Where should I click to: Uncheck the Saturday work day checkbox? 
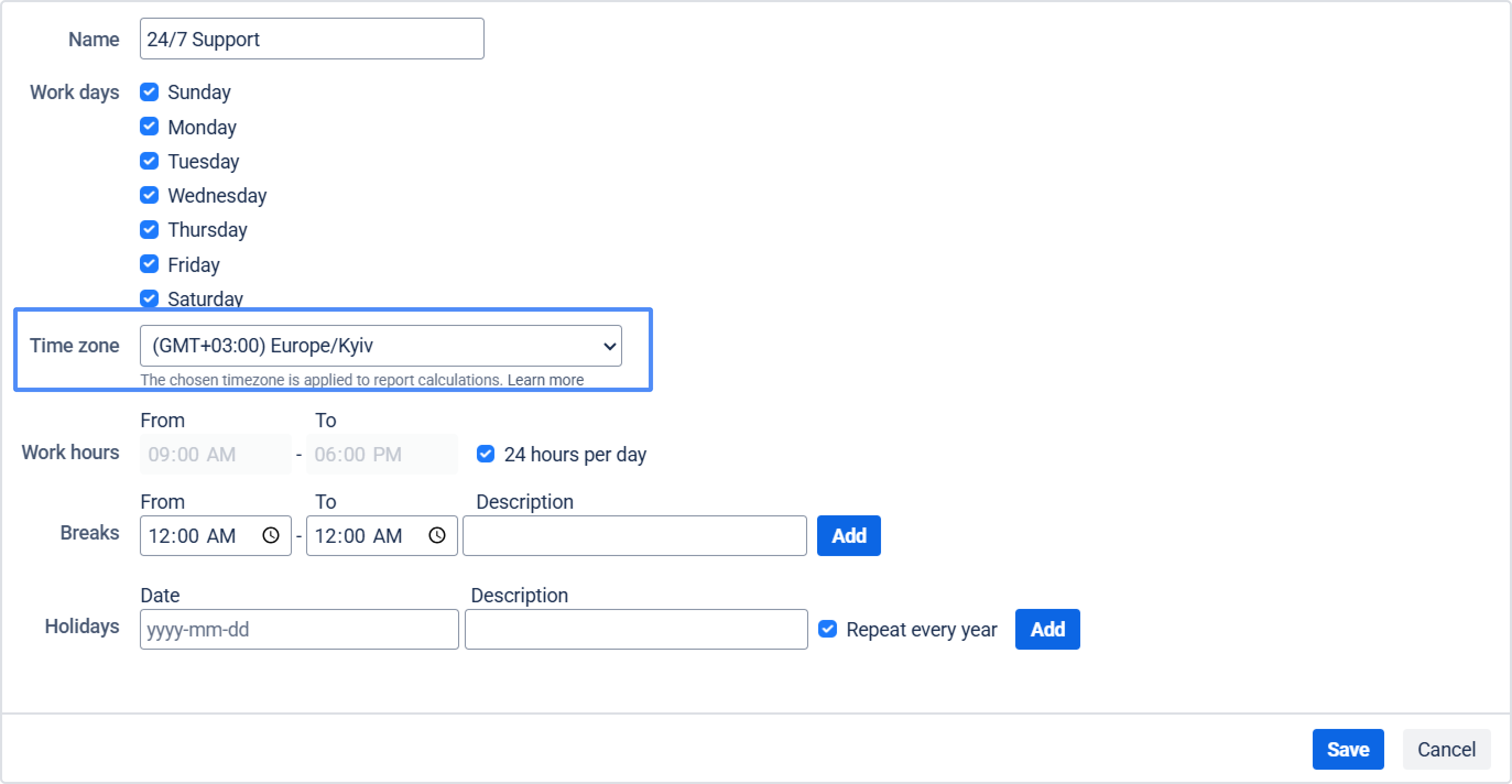[149, 297]
